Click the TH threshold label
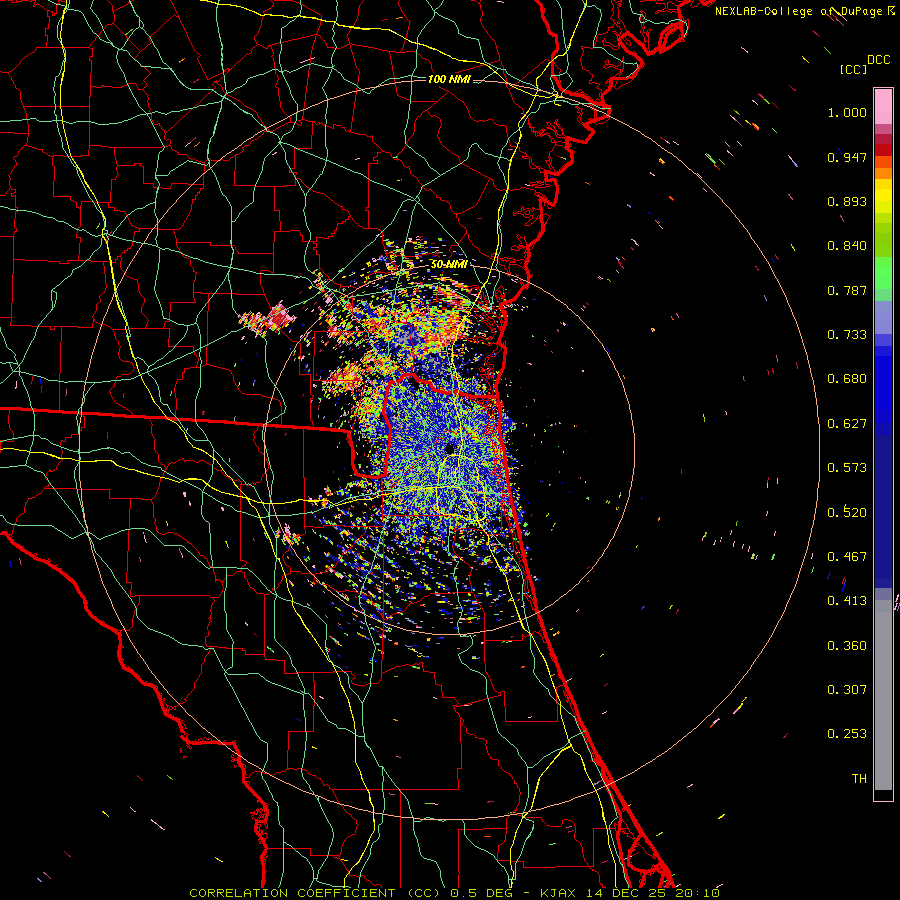The image size is (900, 900). point(859,779)
